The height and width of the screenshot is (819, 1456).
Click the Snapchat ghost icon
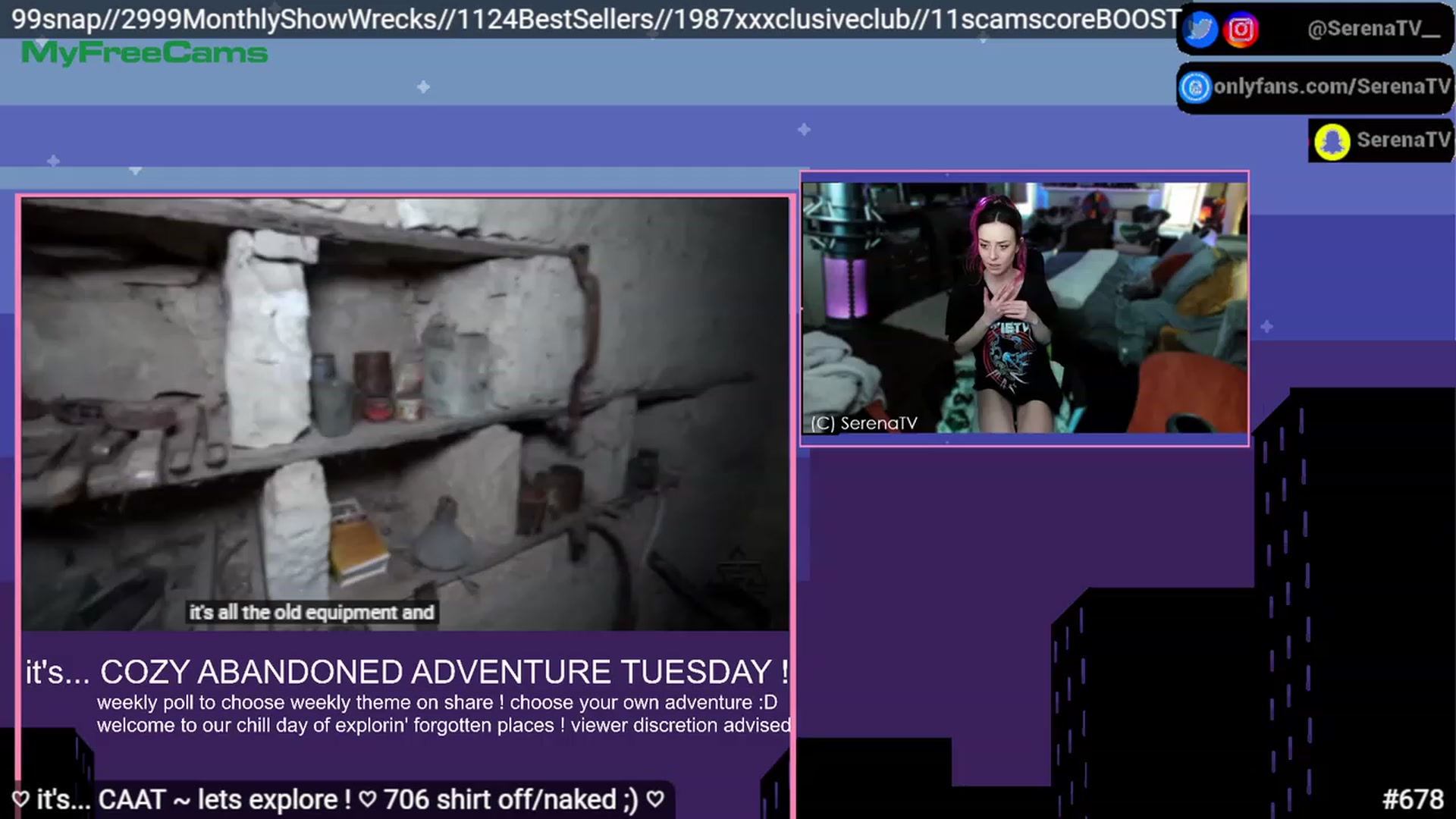[x=1332, y=141]
